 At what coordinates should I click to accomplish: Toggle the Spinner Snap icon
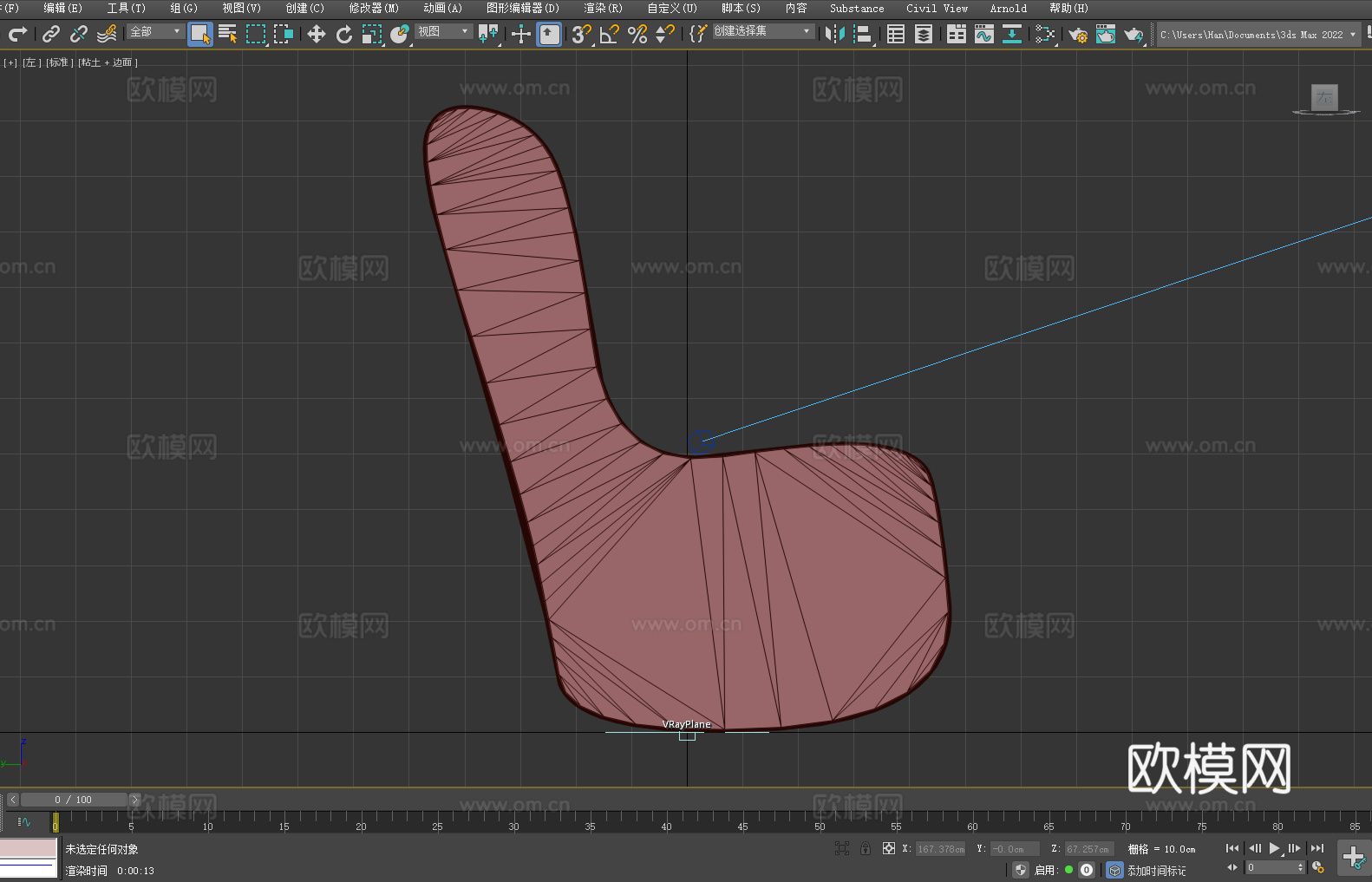coord(665,34)
